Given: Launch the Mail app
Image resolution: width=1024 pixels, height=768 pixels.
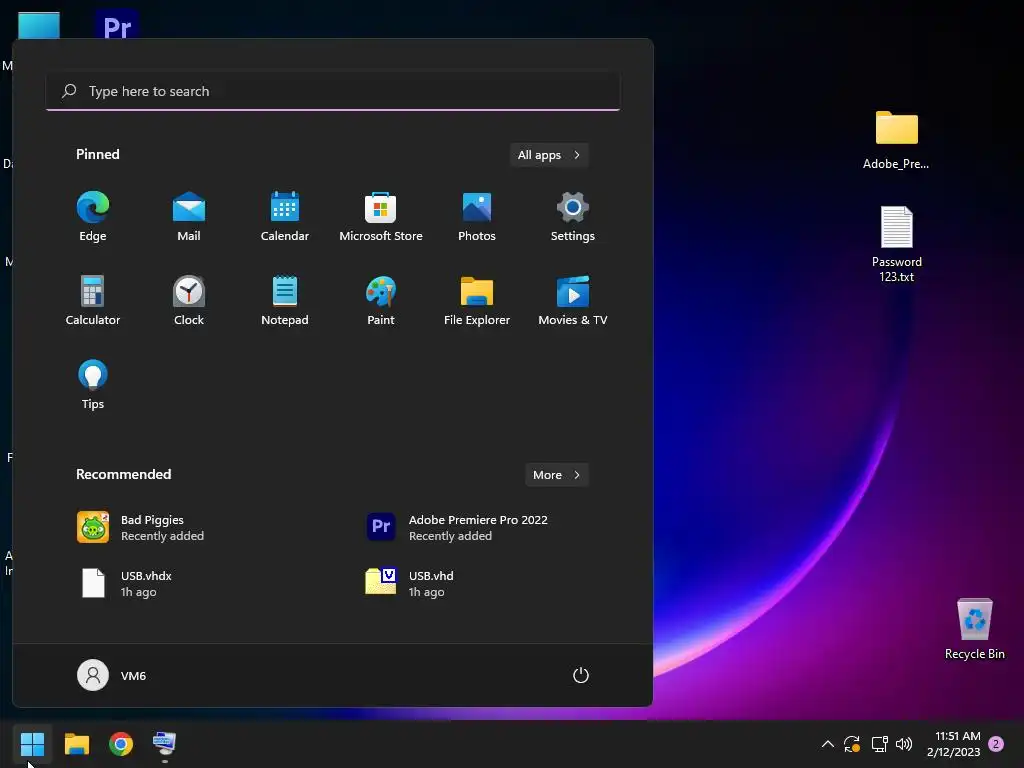Looking at the screenshot, I should point(189,216).
